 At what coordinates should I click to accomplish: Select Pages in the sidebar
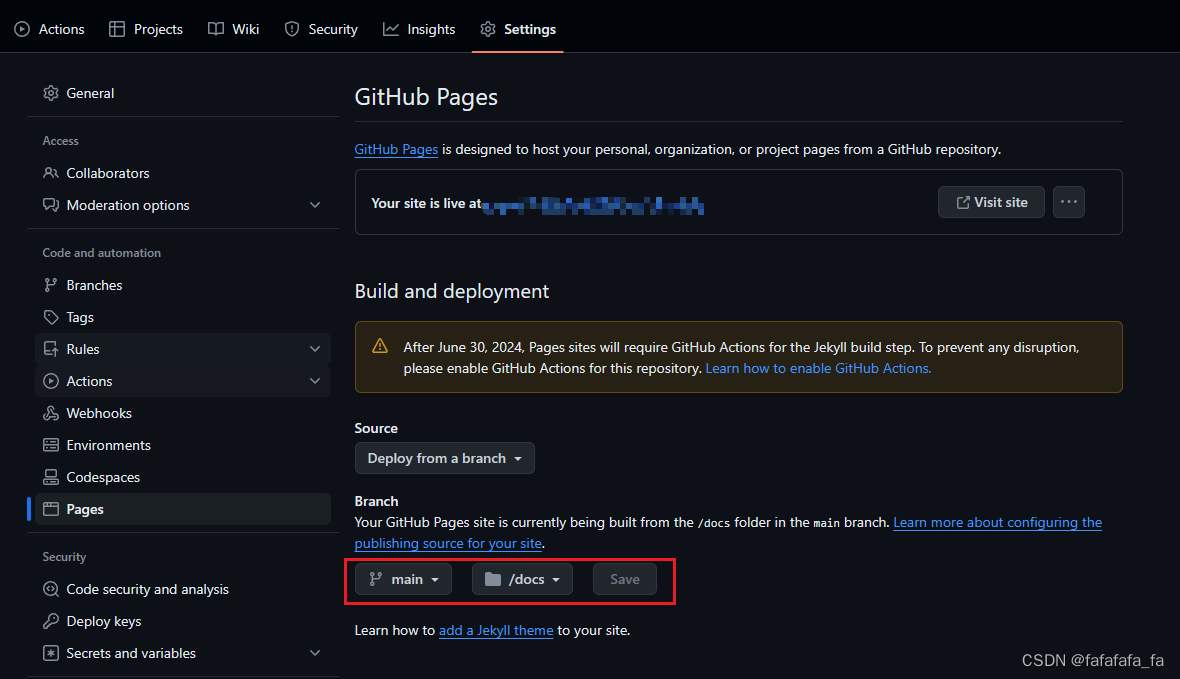click(183, 509)
